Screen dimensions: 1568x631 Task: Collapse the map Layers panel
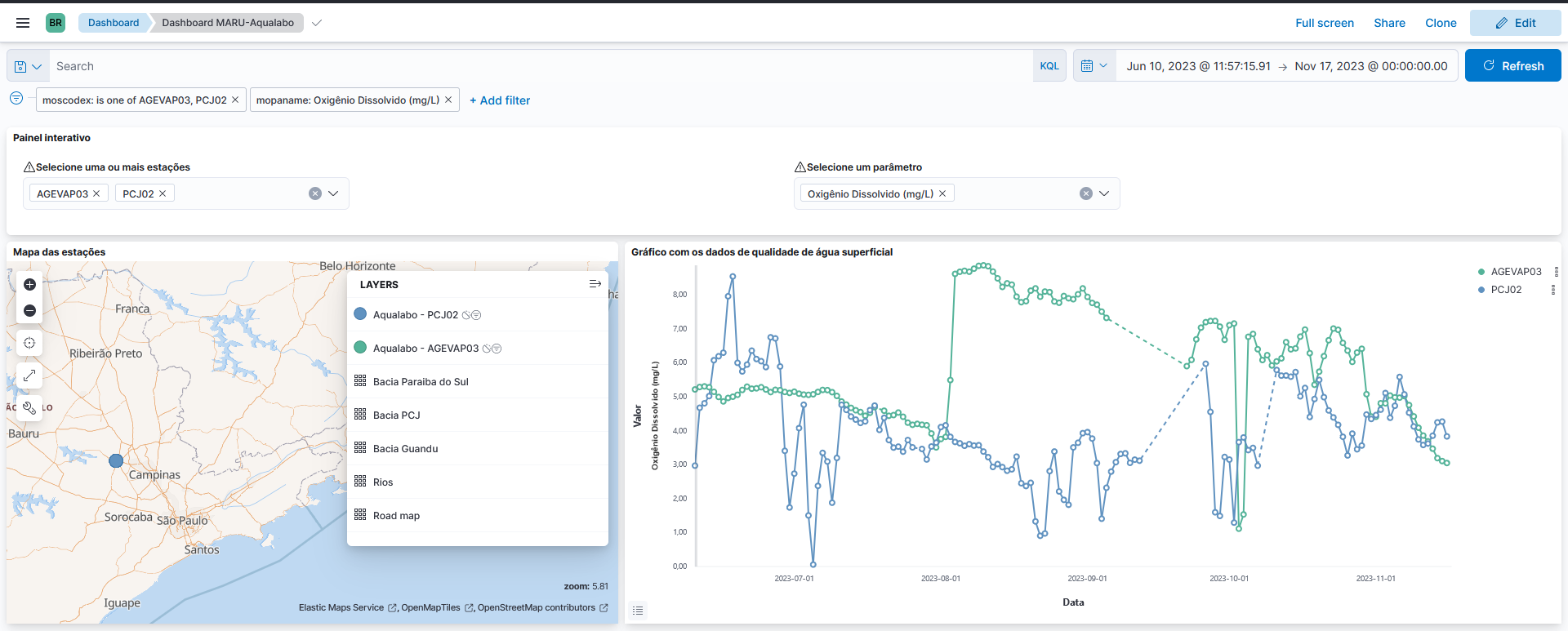point(595,284)
